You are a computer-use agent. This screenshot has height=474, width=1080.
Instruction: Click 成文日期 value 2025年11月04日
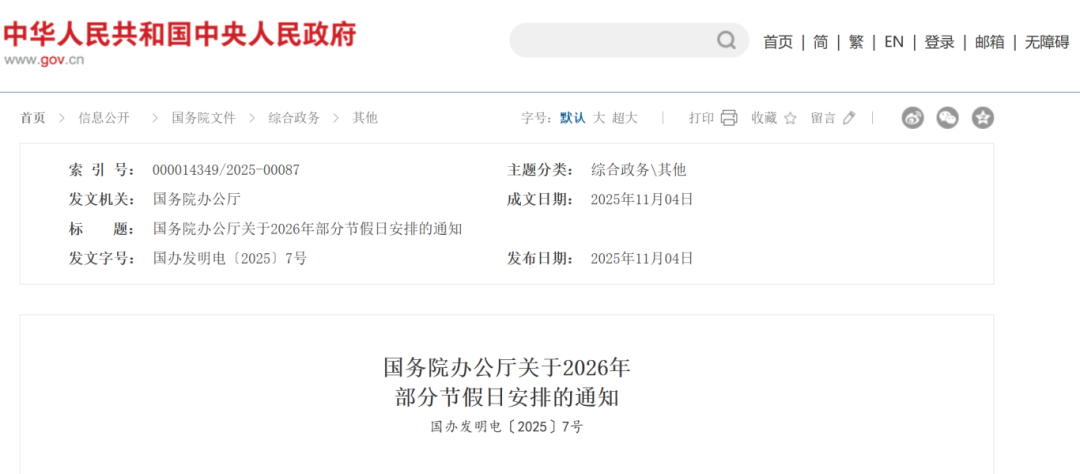(642, 200)
